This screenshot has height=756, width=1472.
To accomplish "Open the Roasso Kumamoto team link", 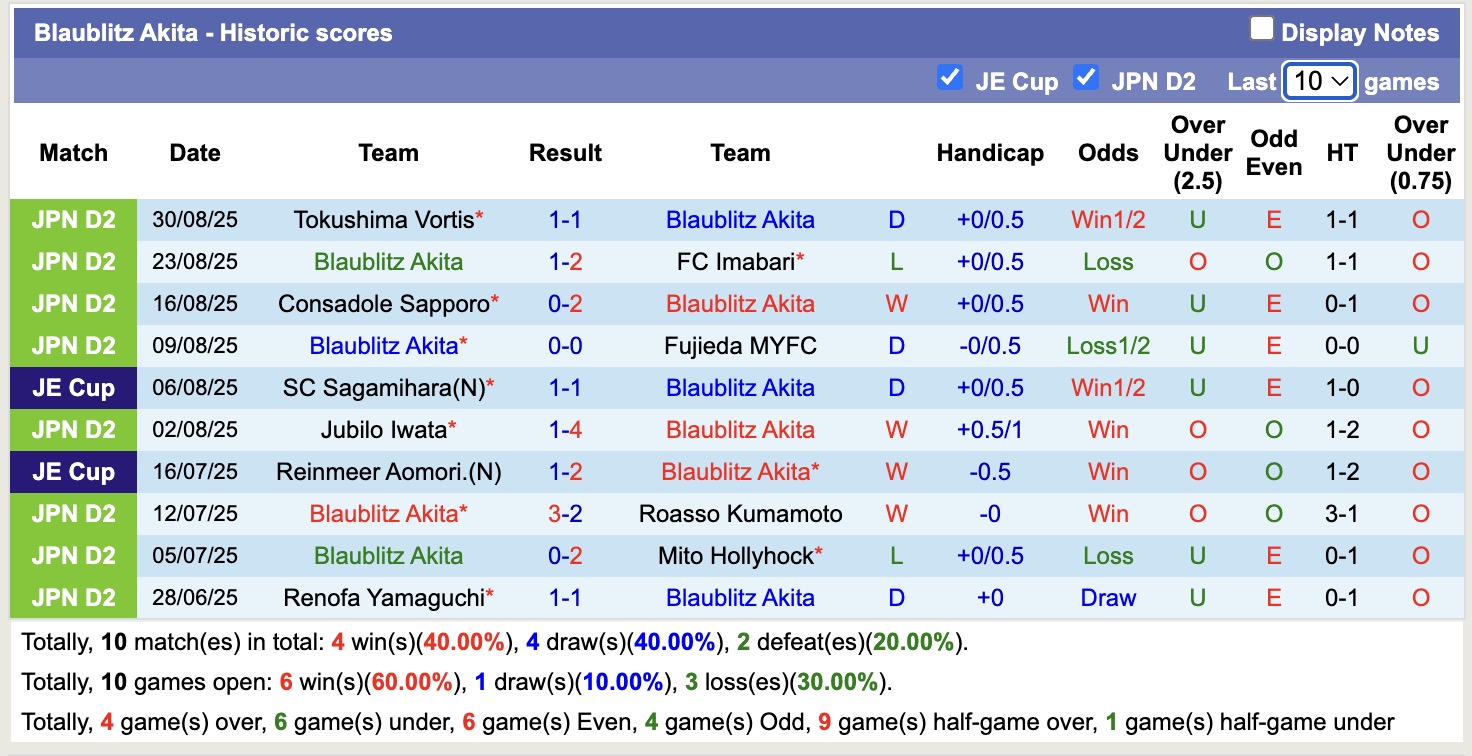I will [x=740, y=514].
